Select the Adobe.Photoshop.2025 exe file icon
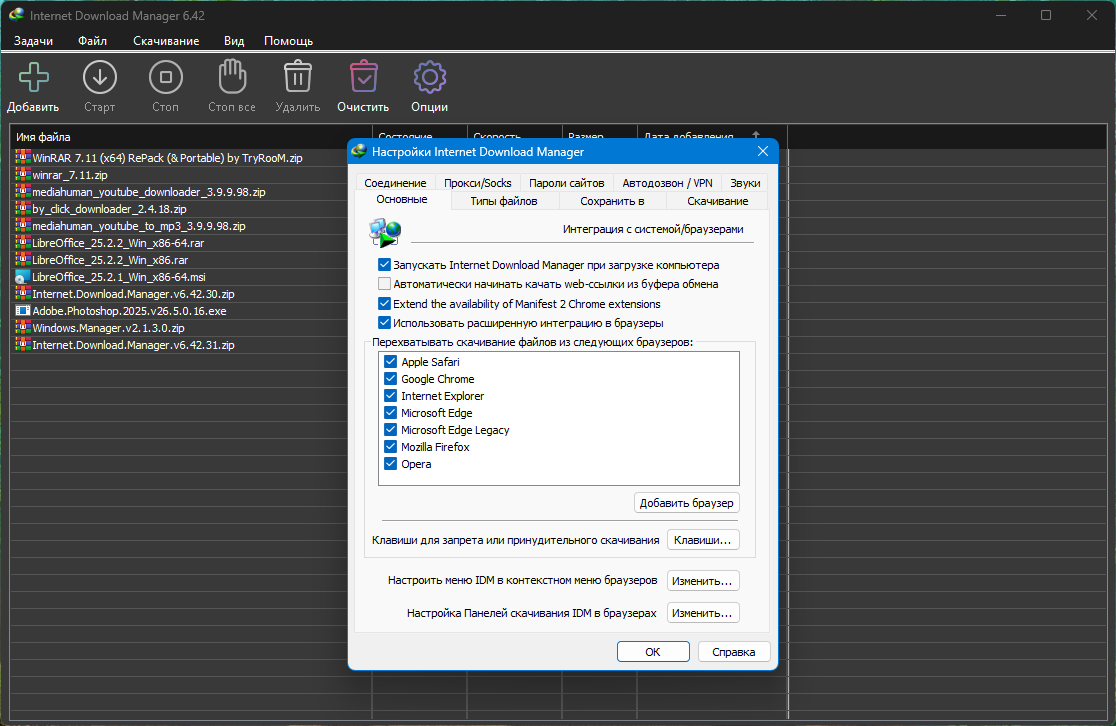 coord(23,311)
